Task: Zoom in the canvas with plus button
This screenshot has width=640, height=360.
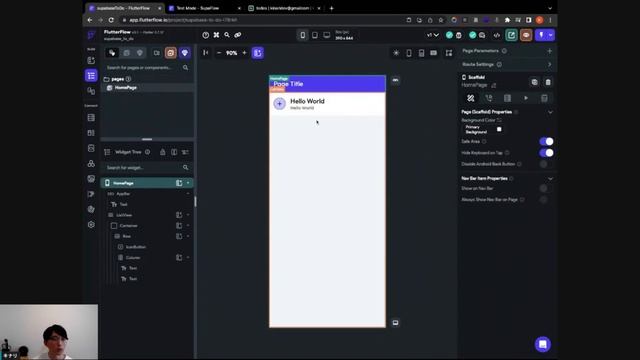Action: 244,53
